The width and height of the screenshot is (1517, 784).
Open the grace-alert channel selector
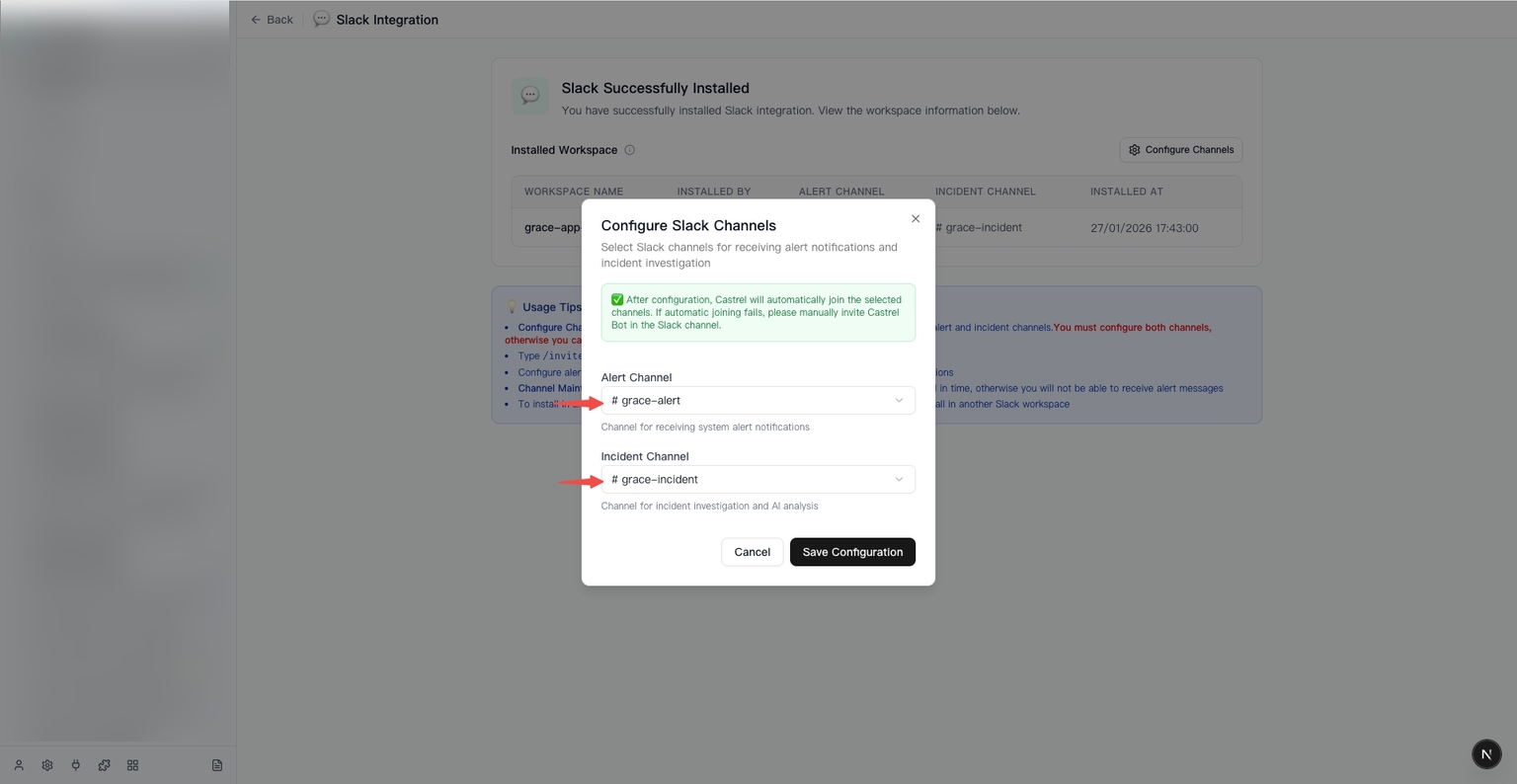tap(758, 400)
